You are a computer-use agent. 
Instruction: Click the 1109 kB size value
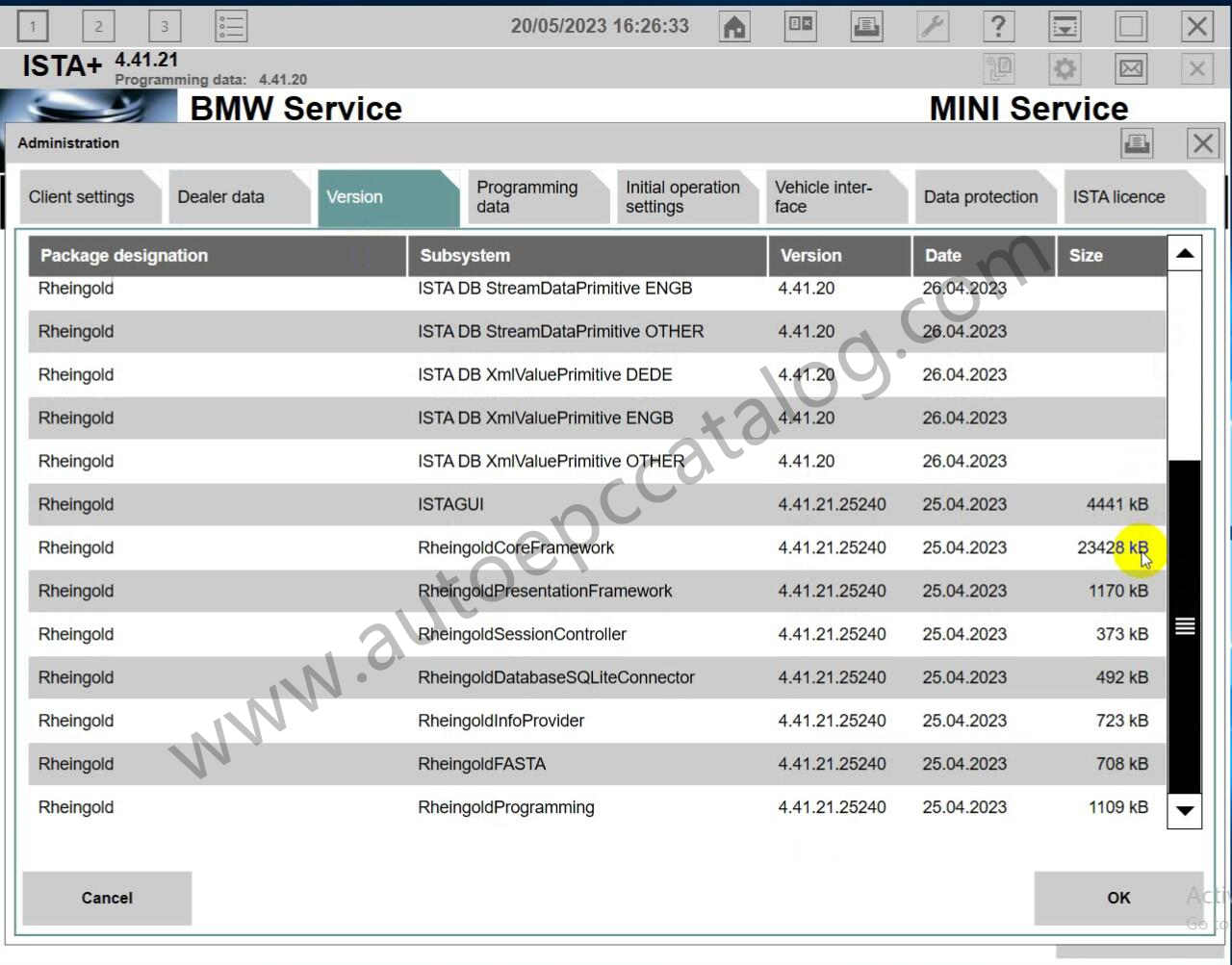(x=1118, y=808)
